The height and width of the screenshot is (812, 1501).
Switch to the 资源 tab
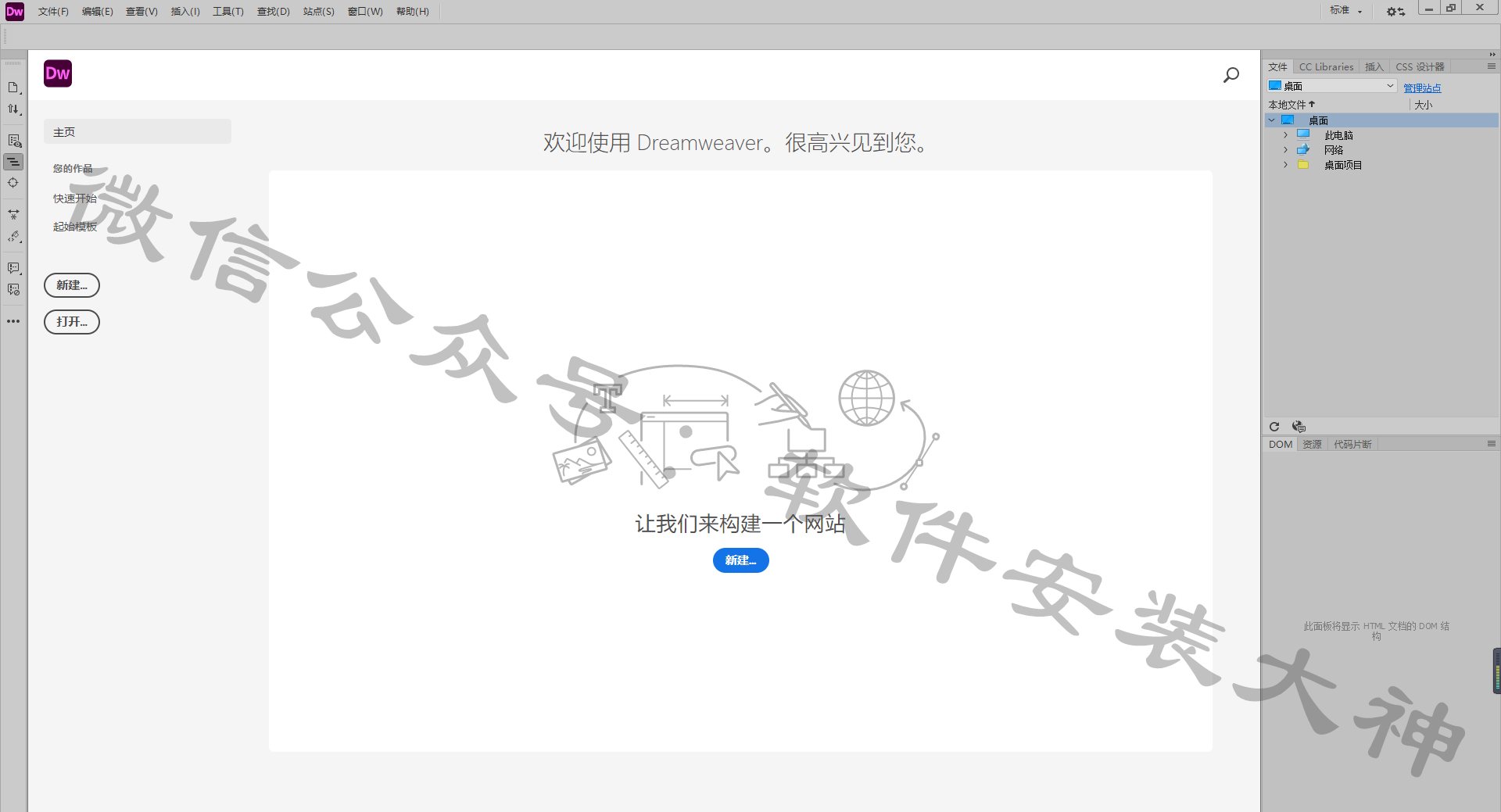(x=1312, y=445)
